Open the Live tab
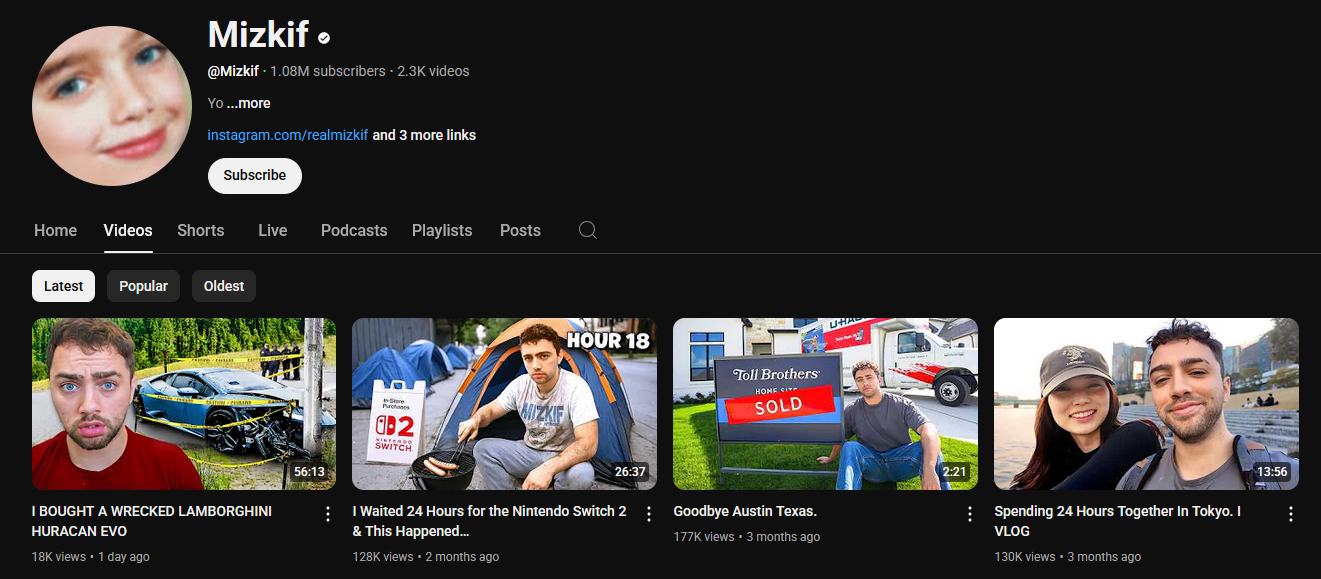 [272, 230]
